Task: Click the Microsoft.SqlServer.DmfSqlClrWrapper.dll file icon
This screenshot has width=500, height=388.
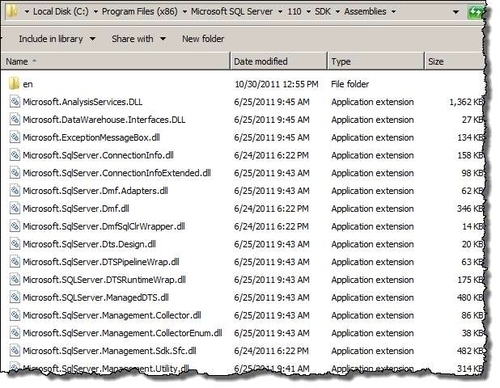Action: (14, 226)
